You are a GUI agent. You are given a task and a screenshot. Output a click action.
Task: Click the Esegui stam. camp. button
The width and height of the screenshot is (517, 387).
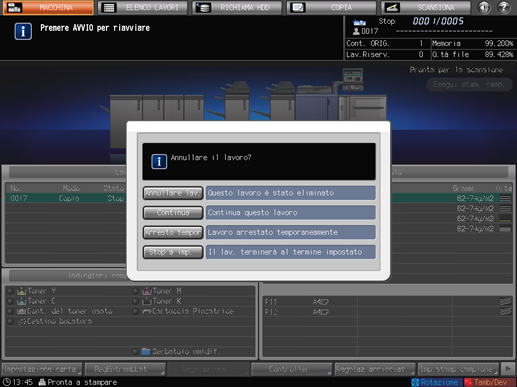point(469,84)
